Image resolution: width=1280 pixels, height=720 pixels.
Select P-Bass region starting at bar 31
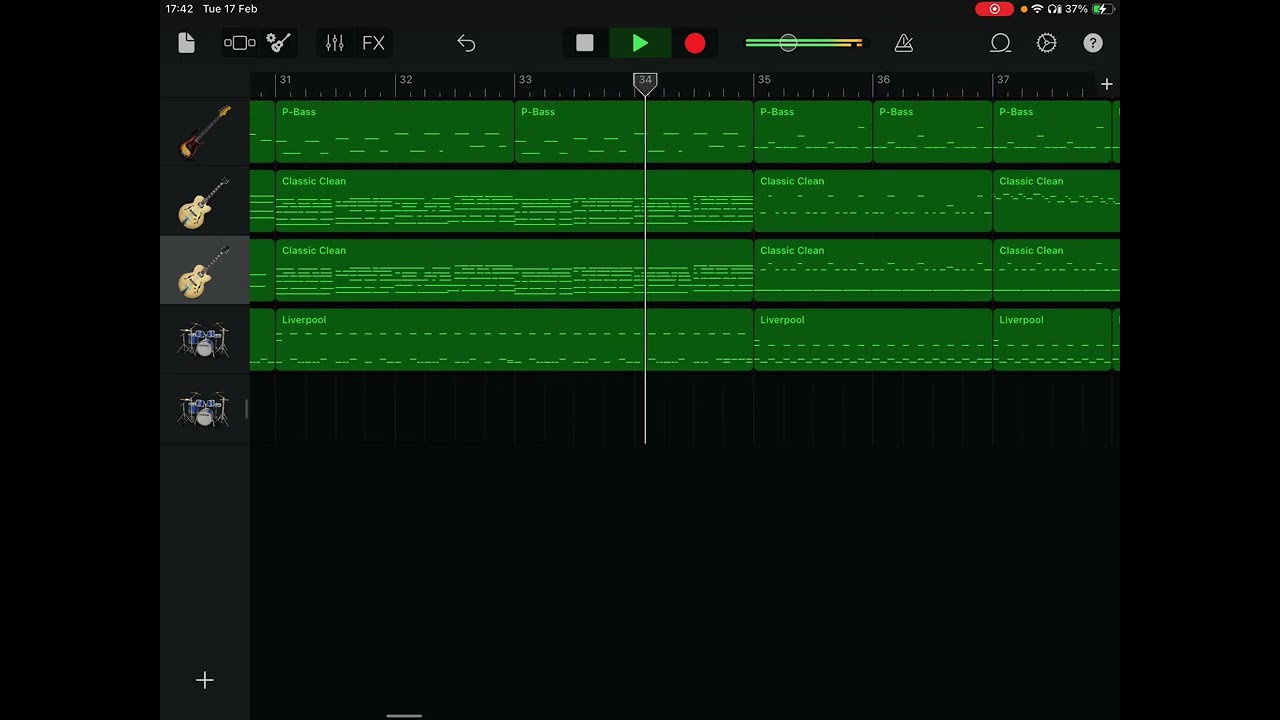tap(394, 132)
